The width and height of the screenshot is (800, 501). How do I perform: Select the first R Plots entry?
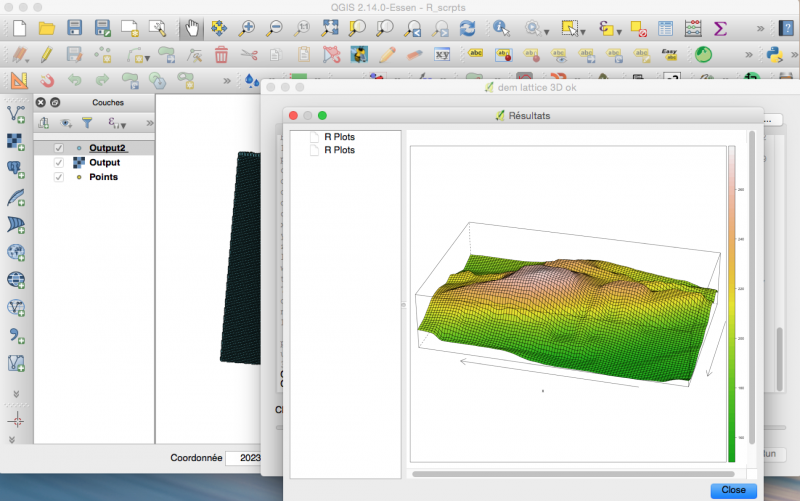click(339, 136)
